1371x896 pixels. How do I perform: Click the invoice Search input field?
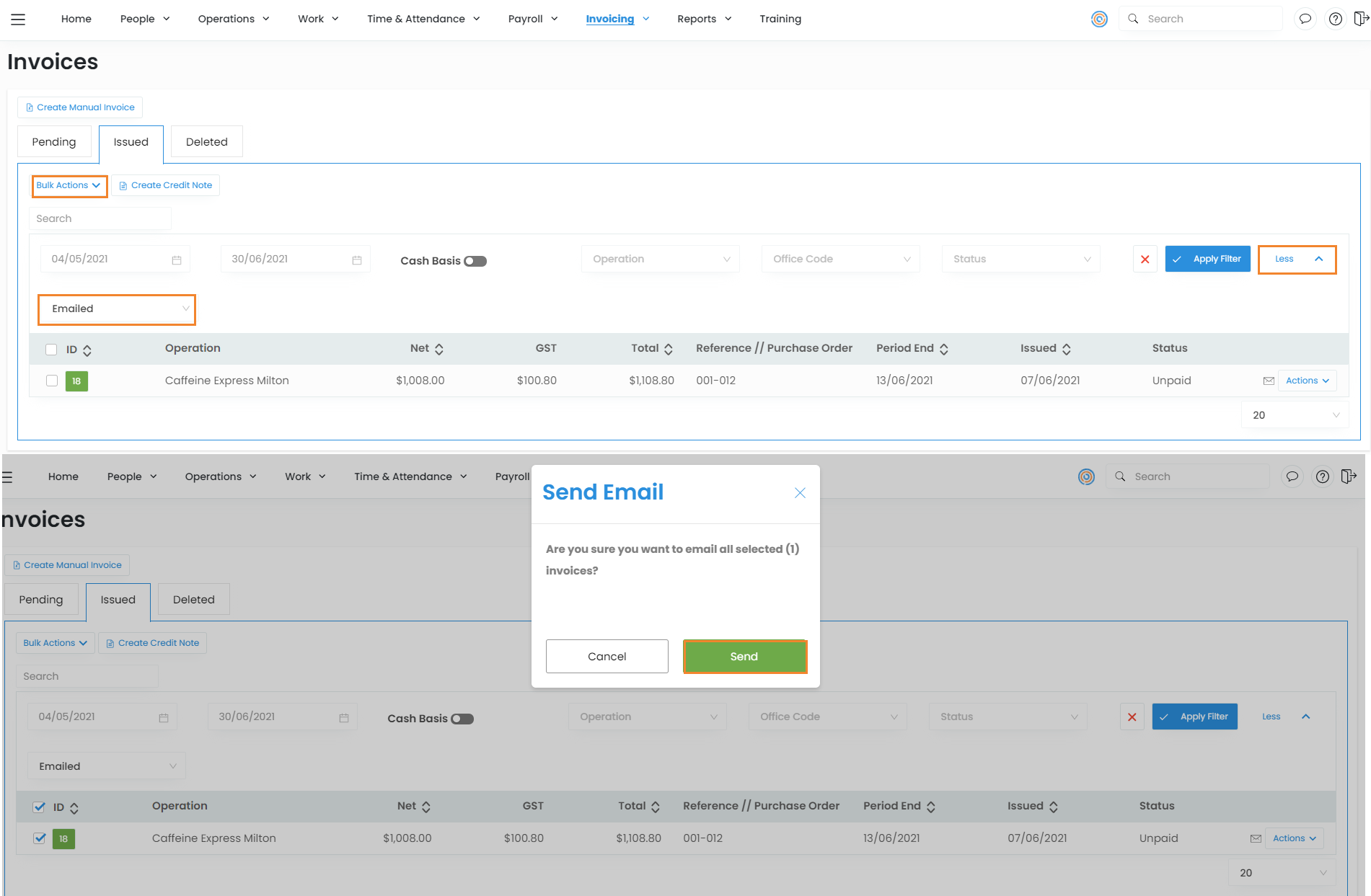[x=100, y=218]
